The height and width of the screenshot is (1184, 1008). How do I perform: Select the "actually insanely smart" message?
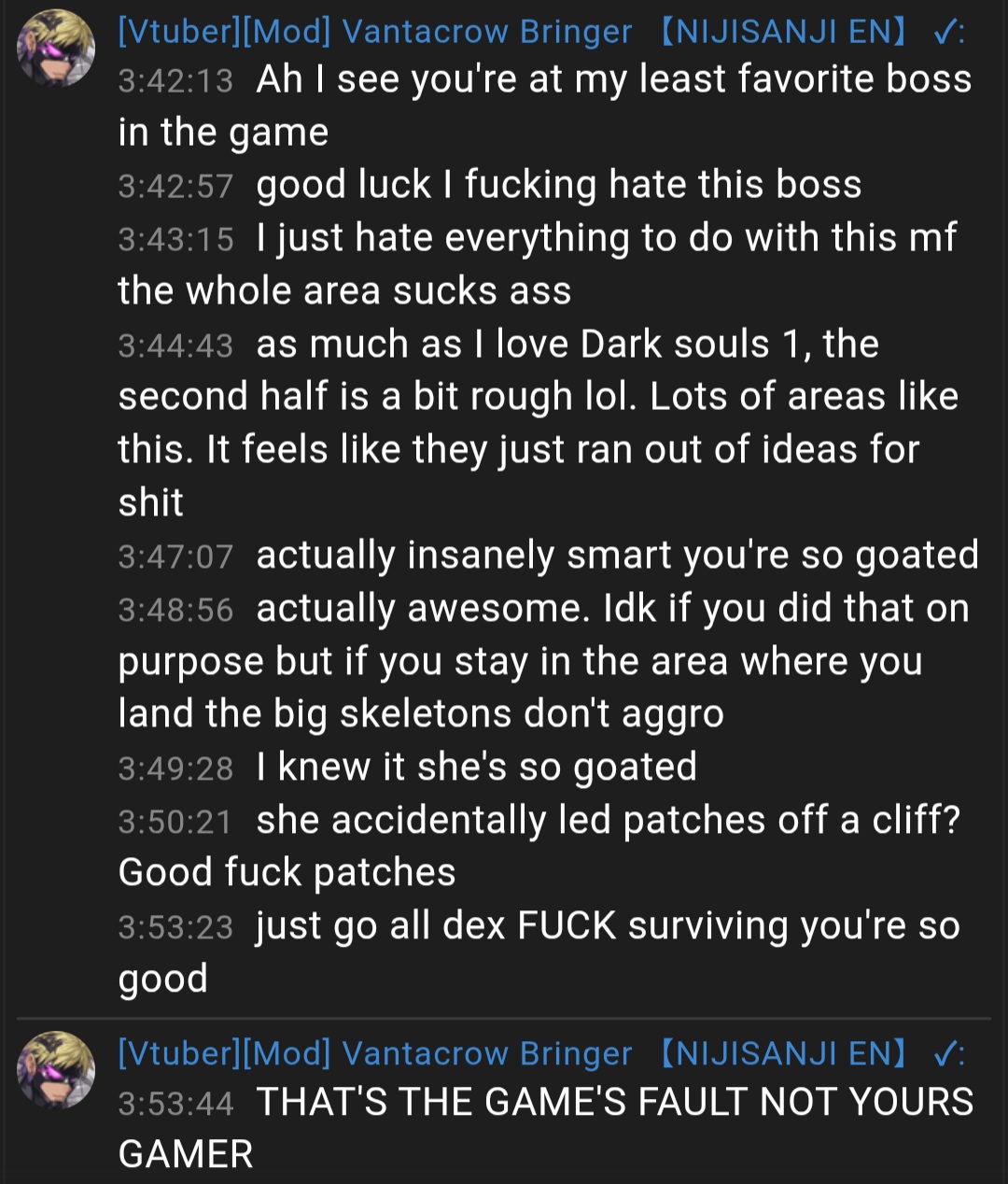549,556
